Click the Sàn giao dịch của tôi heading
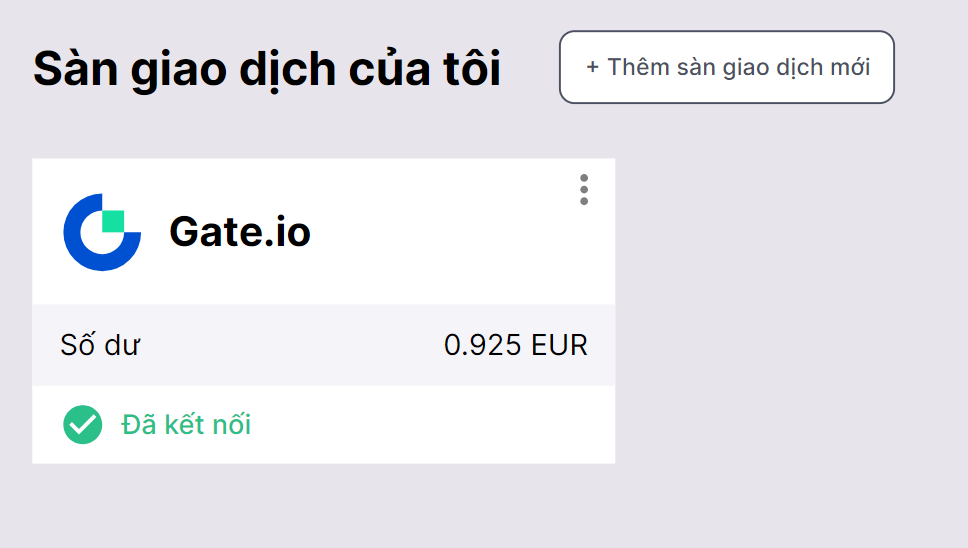 coord(267,68)
